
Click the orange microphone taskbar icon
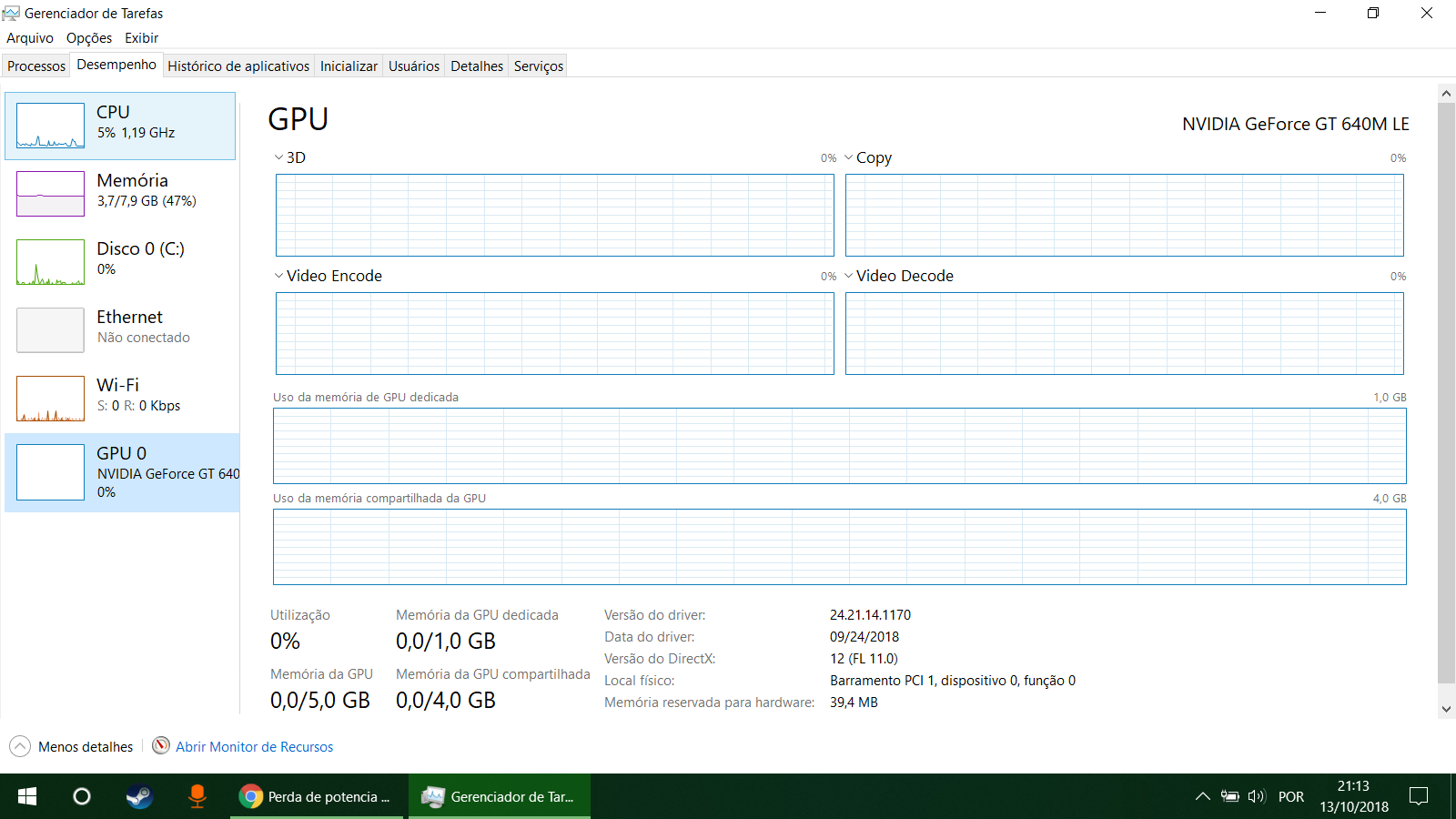pos(197,796)
